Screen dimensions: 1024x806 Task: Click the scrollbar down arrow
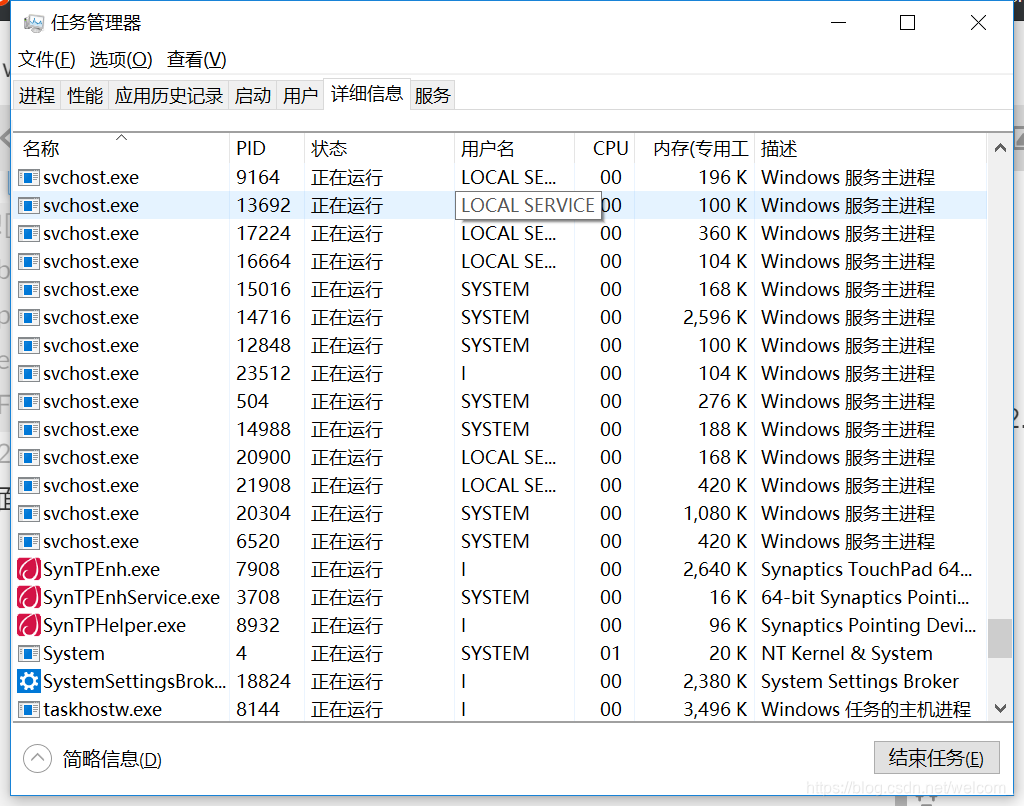[1000, 708]
